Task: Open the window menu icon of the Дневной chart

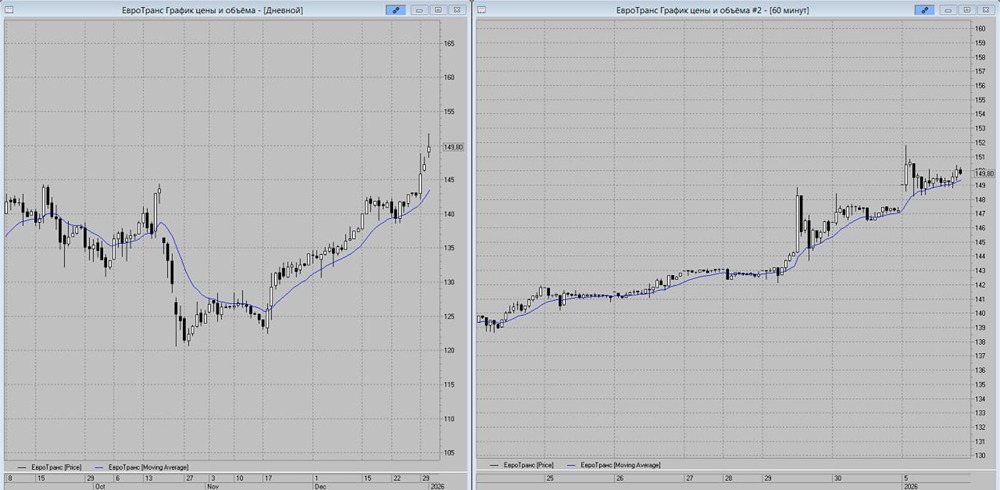Action: pos(8,10)
